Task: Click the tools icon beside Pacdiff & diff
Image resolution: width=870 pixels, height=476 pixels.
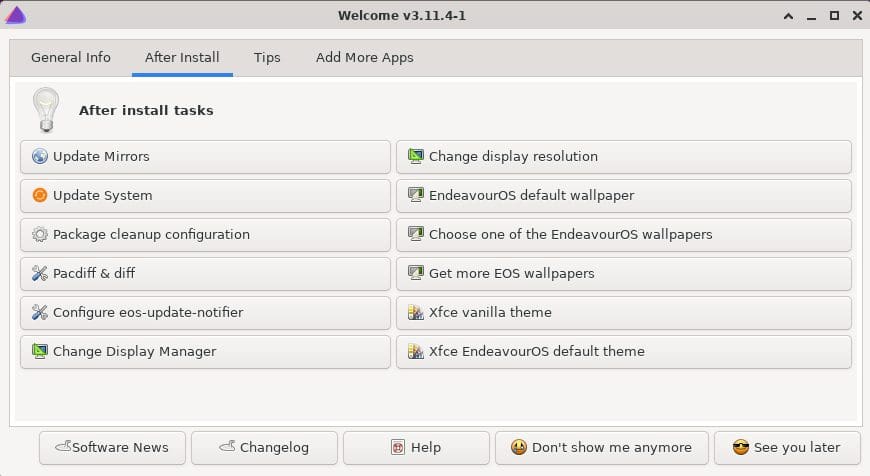Action: [x=39, y=273]
